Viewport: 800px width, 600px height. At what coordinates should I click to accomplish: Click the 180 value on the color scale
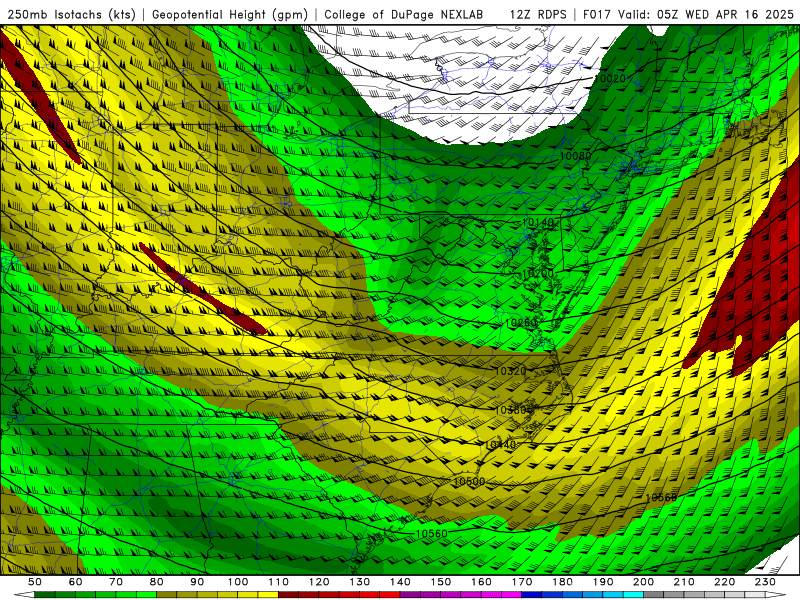pos(563,582)
